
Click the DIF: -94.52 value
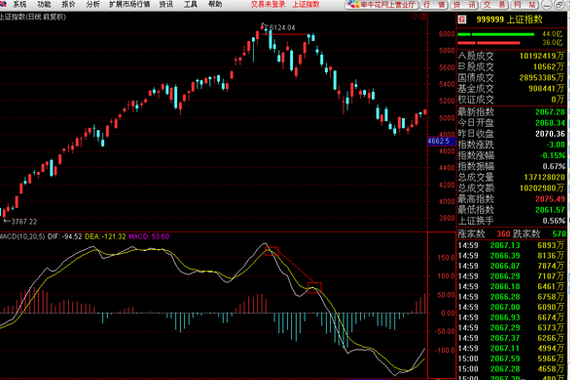[x=65, y=236]
